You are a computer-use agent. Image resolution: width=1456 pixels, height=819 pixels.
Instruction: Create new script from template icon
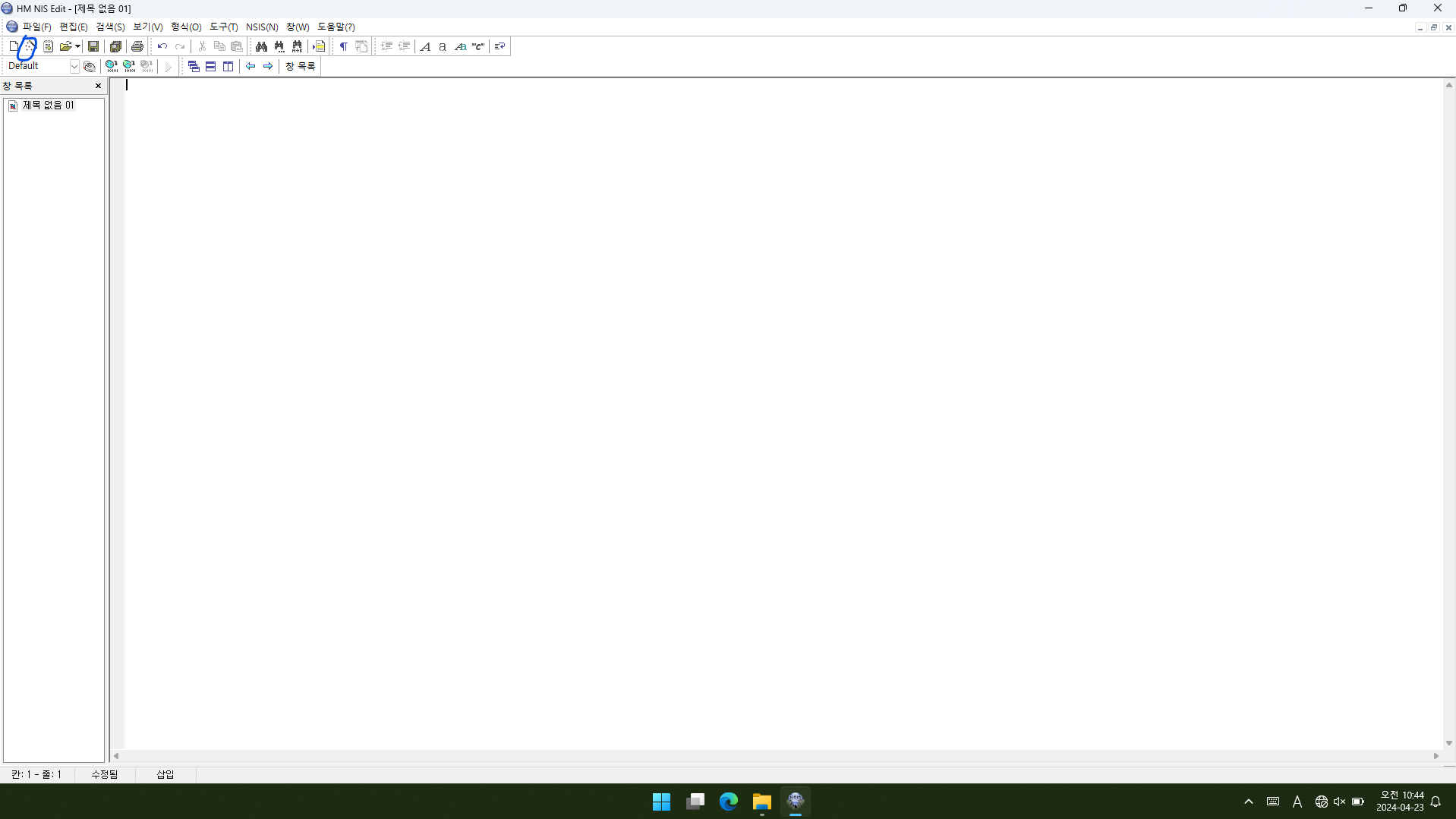[48, 46]
